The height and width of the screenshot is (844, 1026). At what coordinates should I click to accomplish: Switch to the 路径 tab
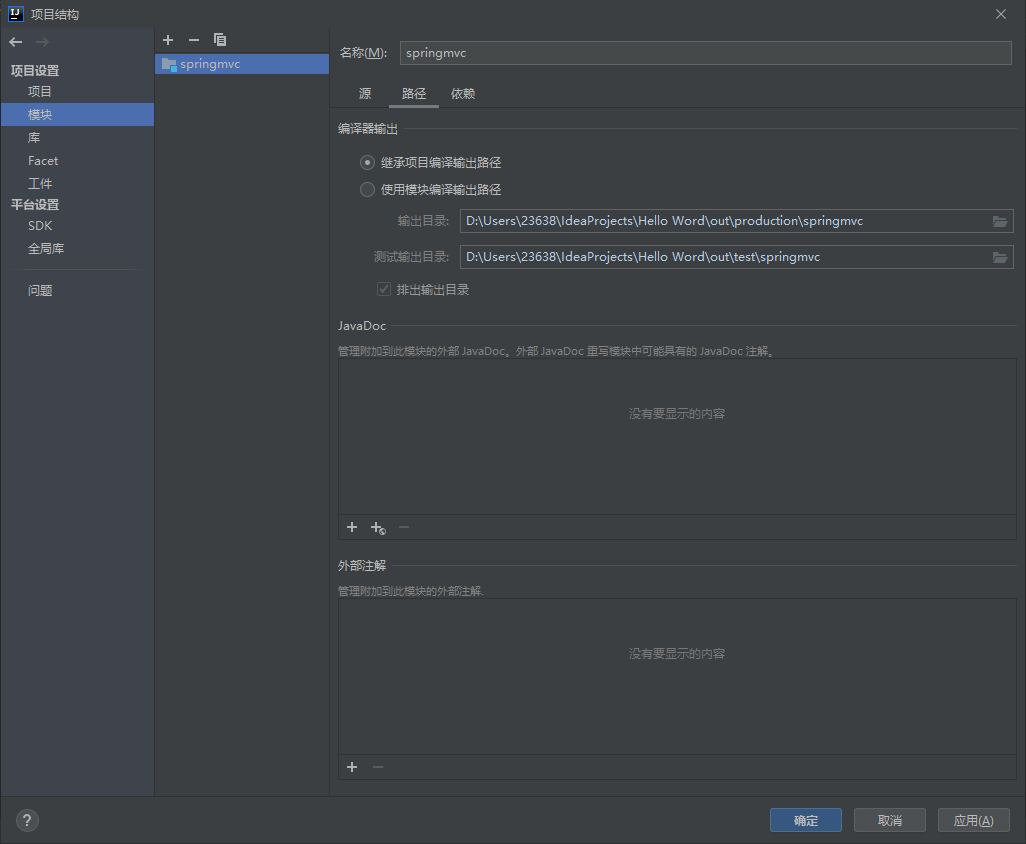[414, 94]
